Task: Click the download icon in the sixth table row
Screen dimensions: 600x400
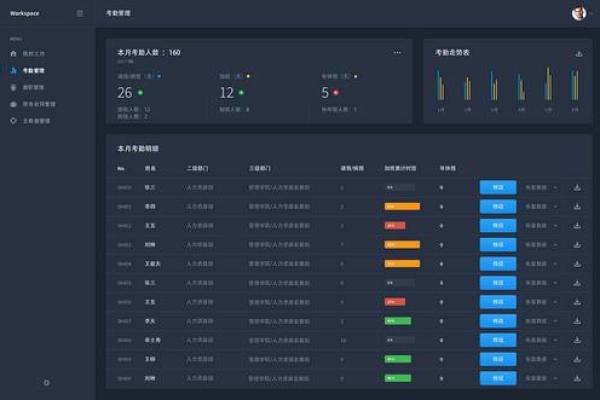Action: [x=577, y=283]
